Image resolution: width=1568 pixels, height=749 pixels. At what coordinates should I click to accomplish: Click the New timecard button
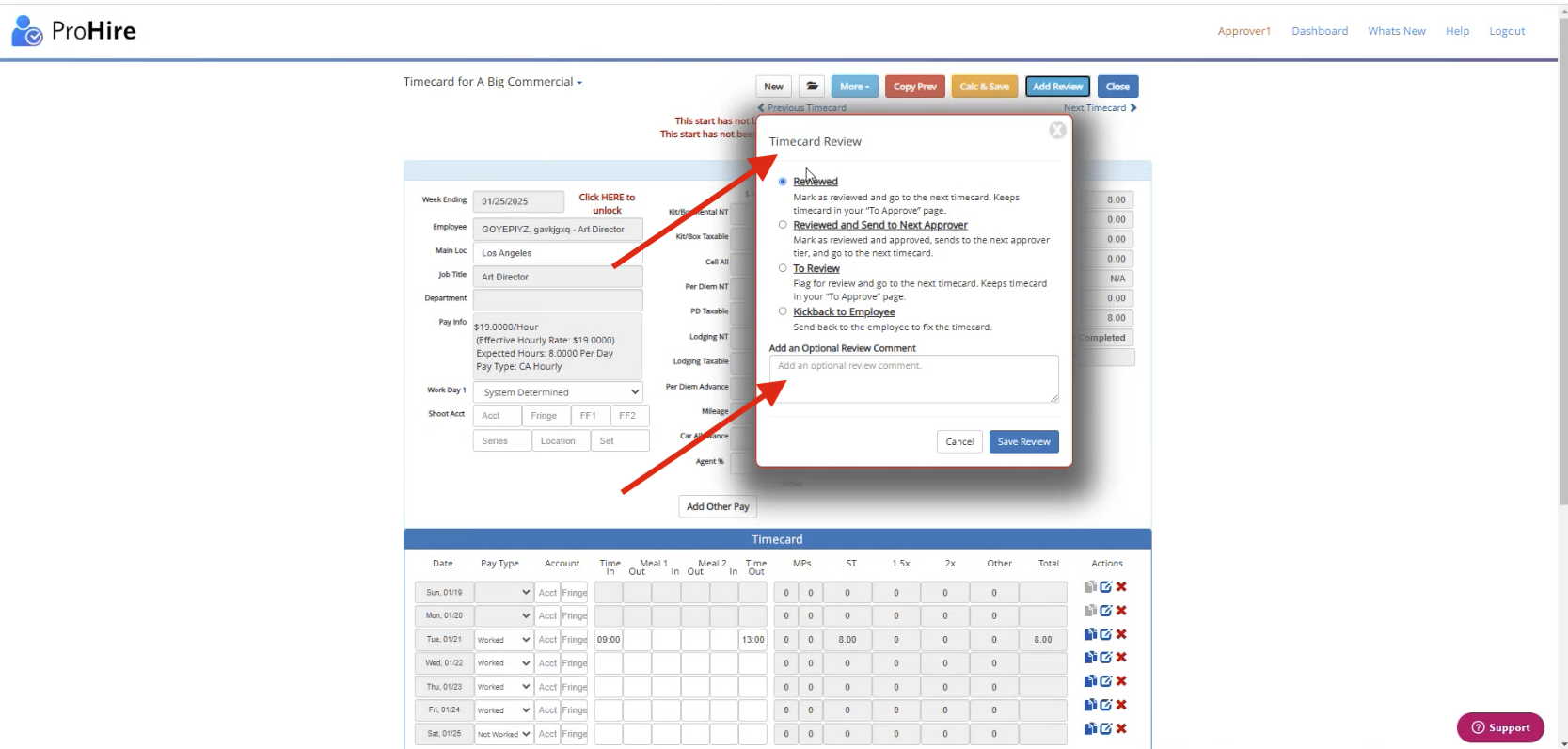coord(773,87)
